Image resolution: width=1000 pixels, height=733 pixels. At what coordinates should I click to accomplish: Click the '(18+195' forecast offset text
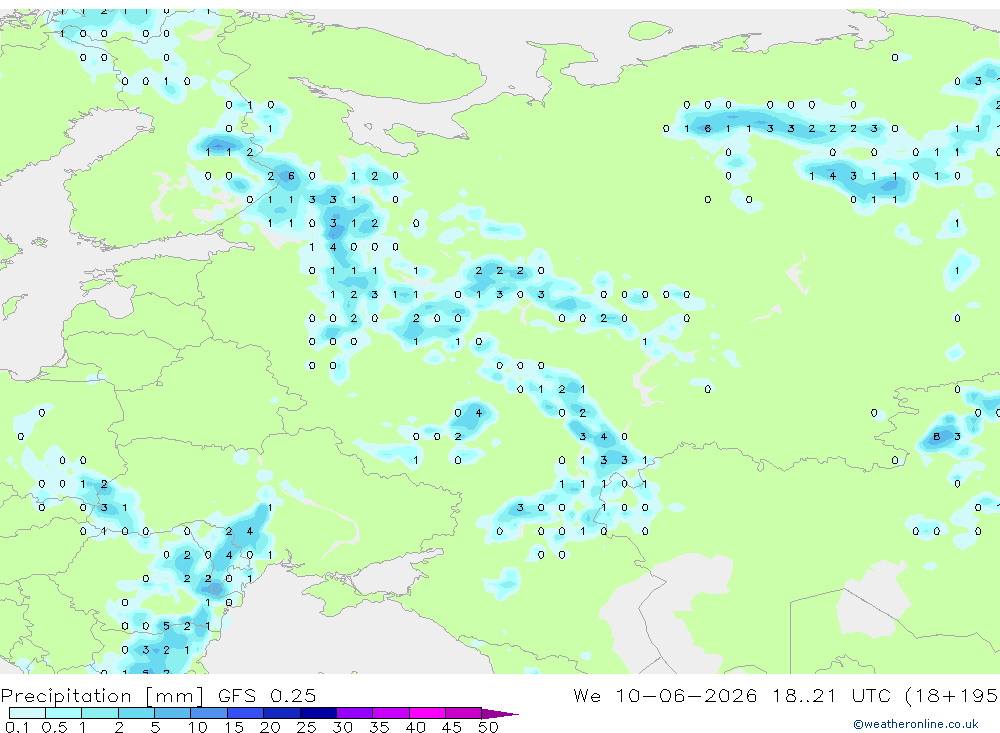(952, 695)
